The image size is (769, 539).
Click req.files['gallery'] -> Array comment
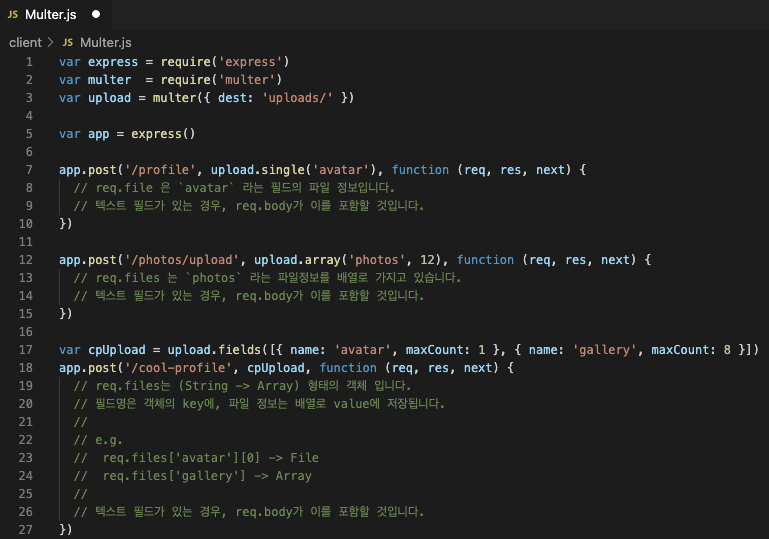pyautogui.click(x=193, y=476)
